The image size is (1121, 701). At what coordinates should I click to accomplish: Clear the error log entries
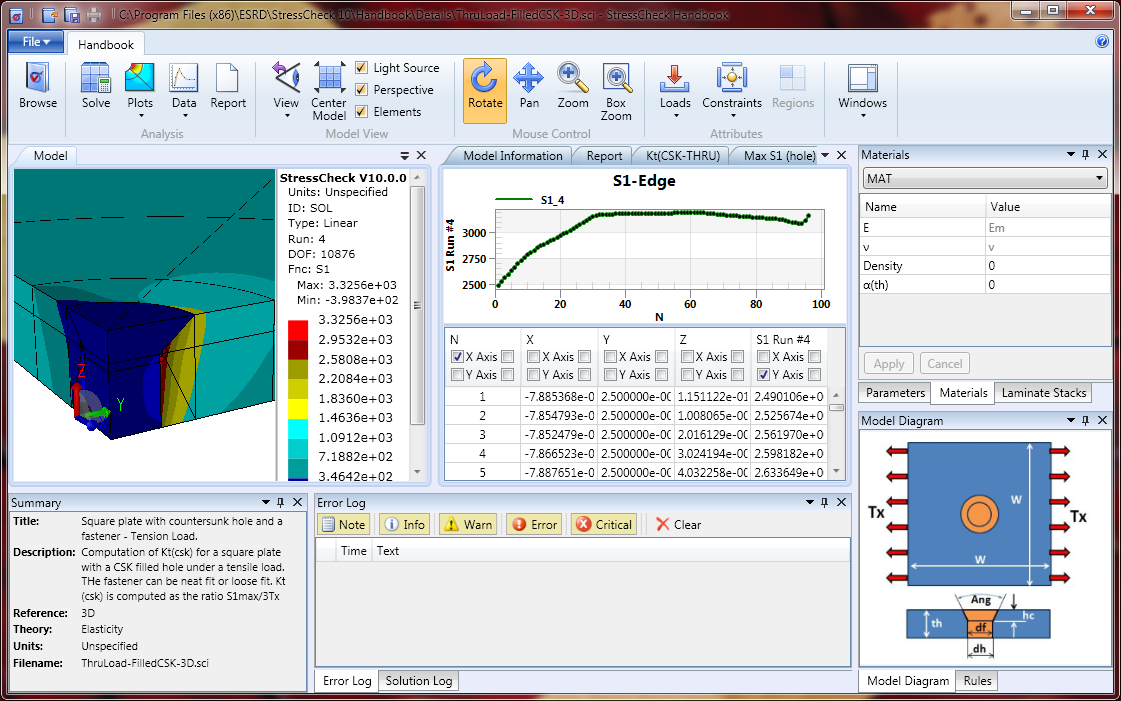coord(678,524)
